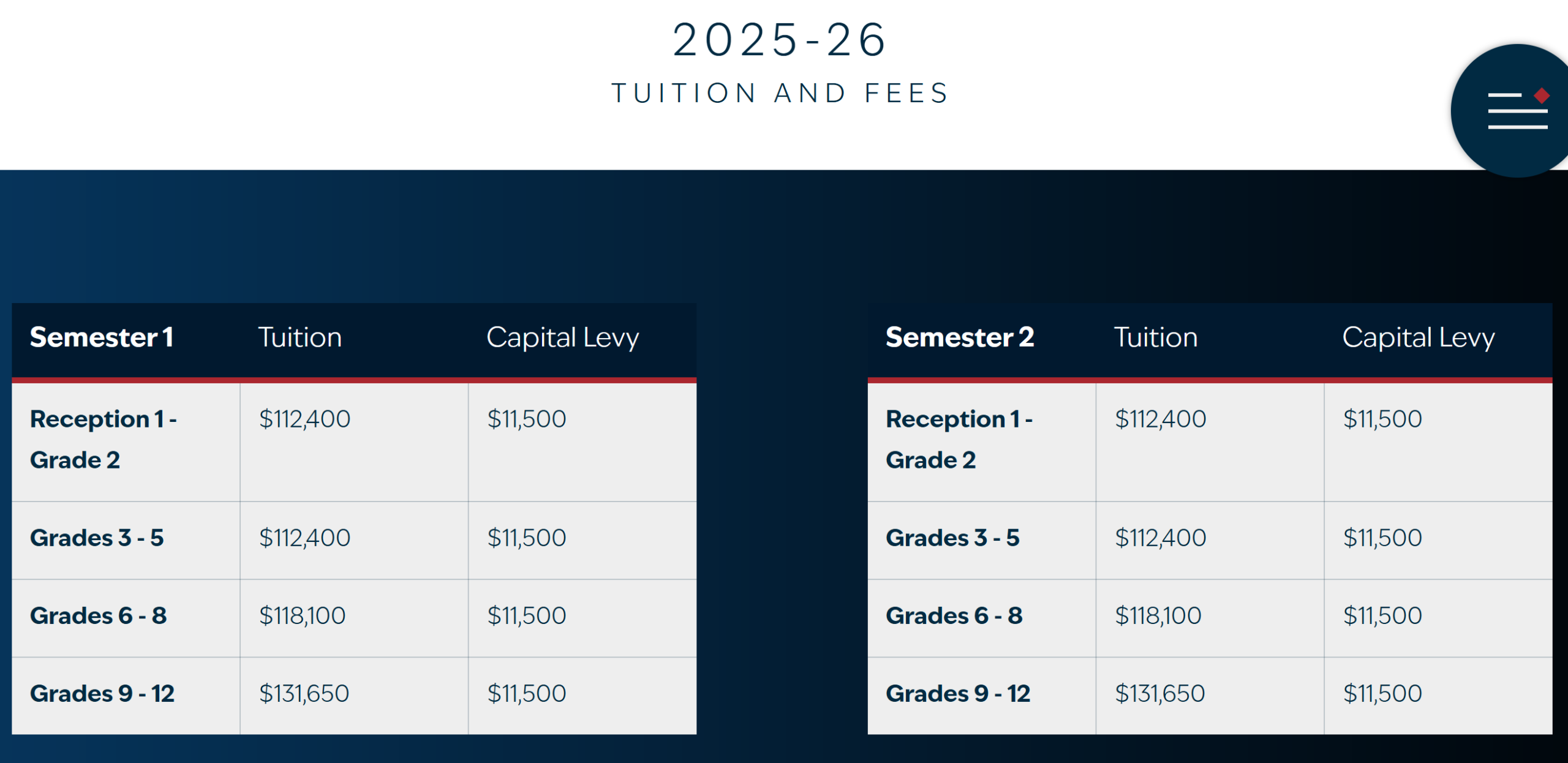The width and height of the screenshot is (1568, 763).
Task: Click Semester 1 Capital Levy column header
Action: pos(562,337)
